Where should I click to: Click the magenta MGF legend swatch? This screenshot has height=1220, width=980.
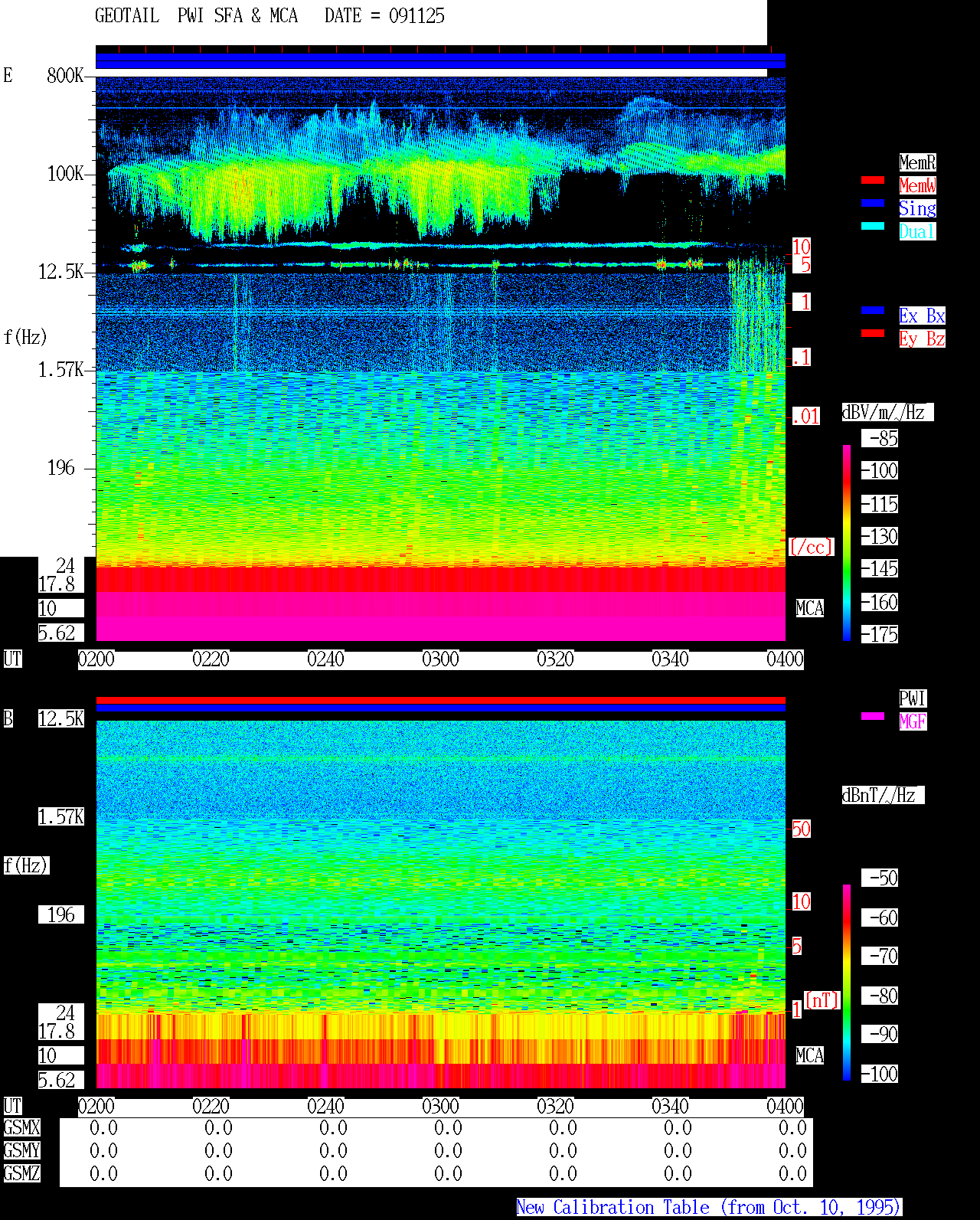[873, 716]
